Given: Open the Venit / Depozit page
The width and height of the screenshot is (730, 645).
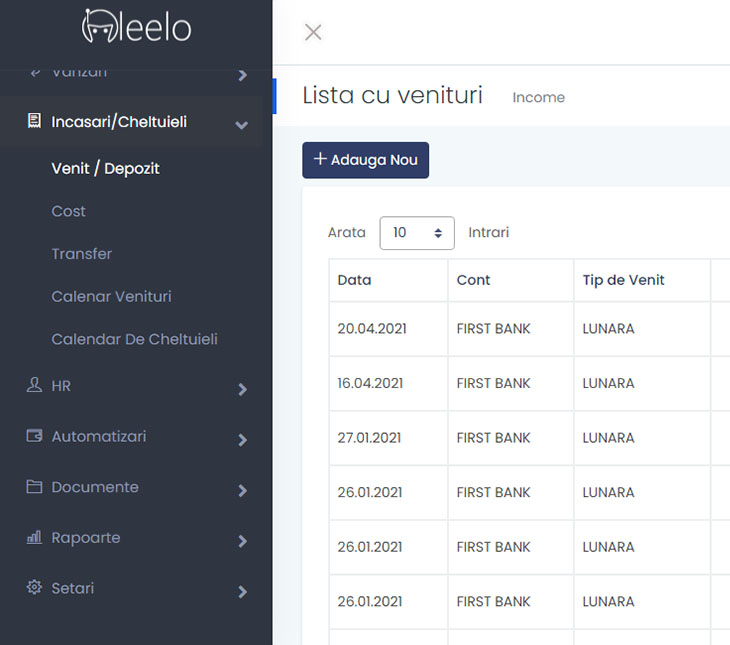Looking at the screenshot, I should point(105,169).
